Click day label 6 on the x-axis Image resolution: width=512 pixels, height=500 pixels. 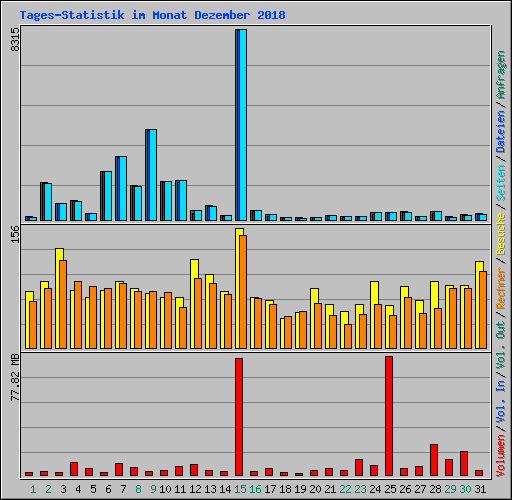coord(108,489)
